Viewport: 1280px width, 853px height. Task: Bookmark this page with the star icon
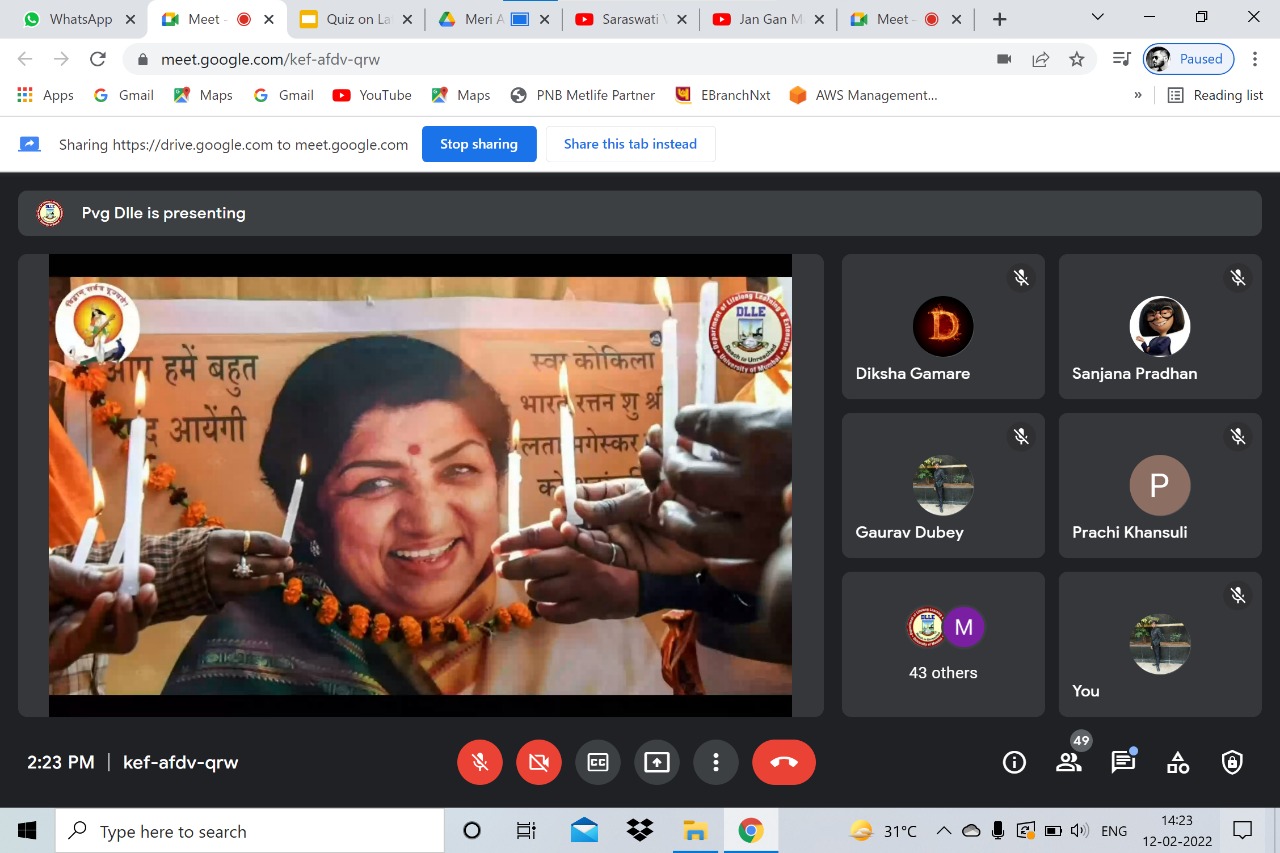tap(1076, 59)
